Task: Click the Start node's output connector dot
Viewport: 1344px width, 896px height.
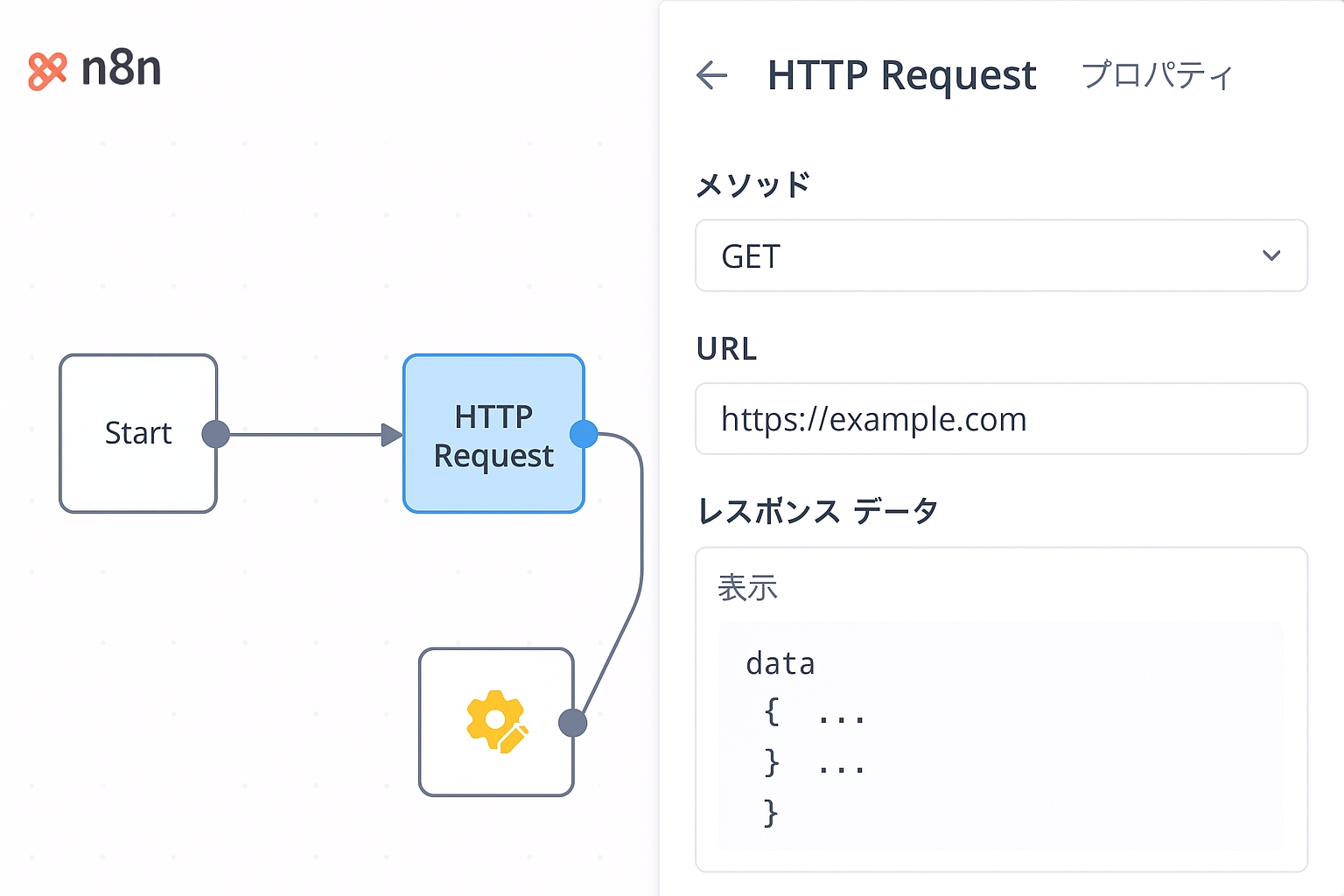Action: click(x=215, y=434)
